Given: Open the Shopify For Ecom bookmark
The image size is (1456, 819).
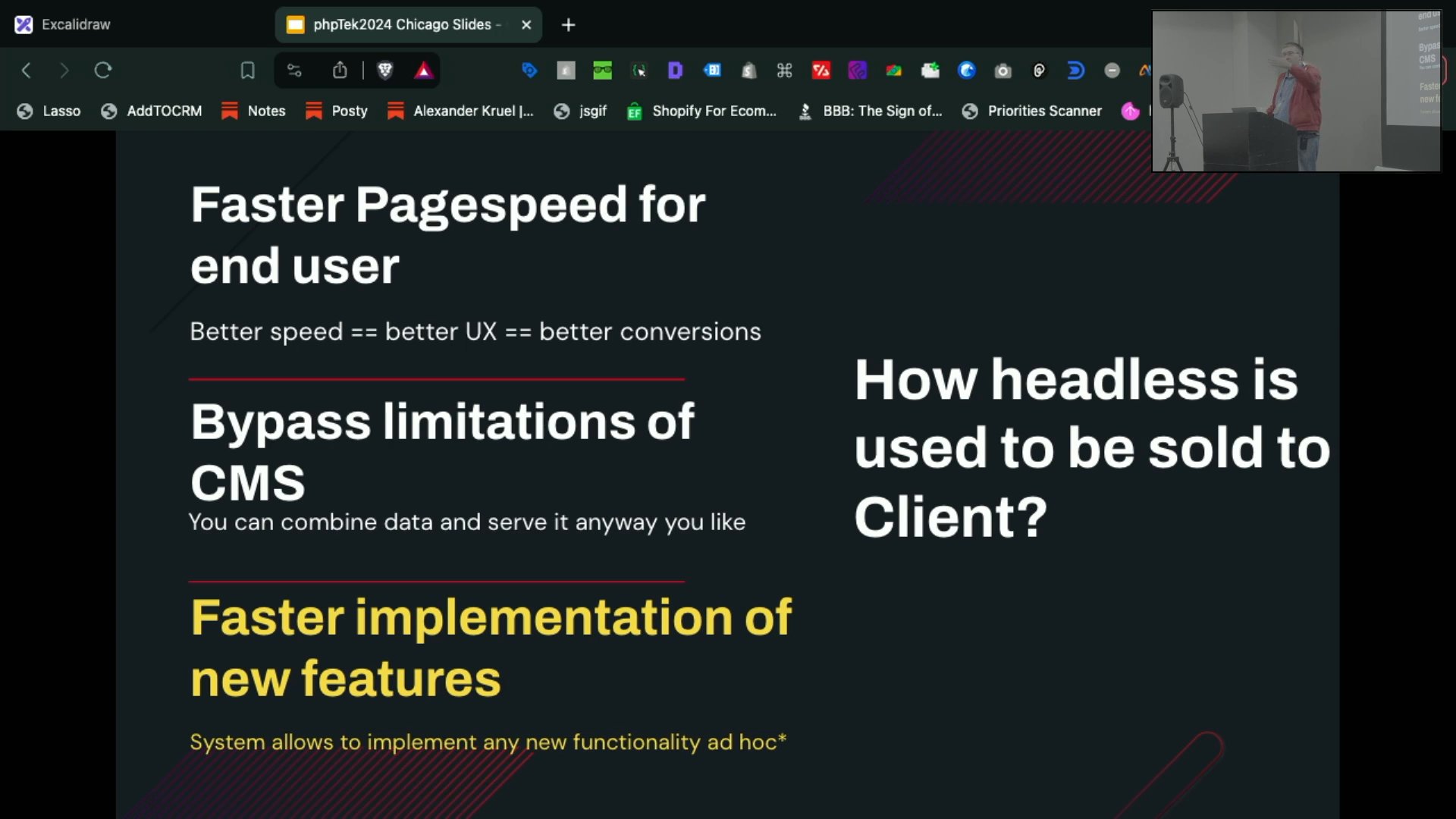Looking at the screenshot, I should (701, 111).
